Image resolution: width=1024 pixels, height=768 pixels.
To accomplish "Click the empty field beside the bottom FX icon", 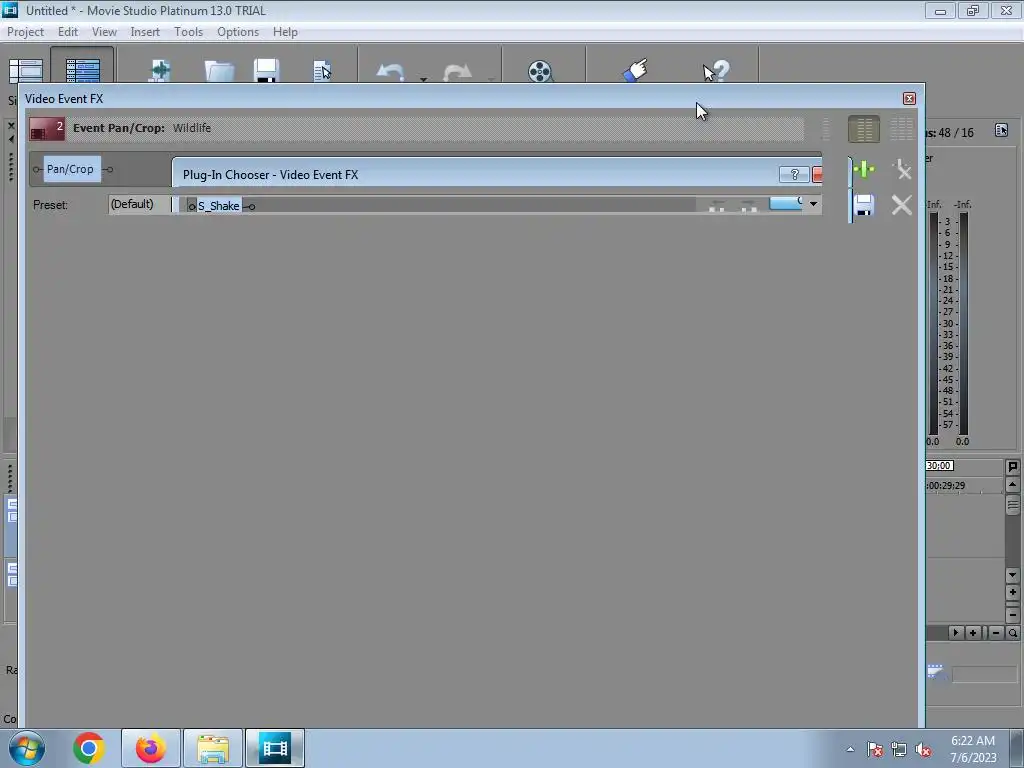I will click(984, 675).
